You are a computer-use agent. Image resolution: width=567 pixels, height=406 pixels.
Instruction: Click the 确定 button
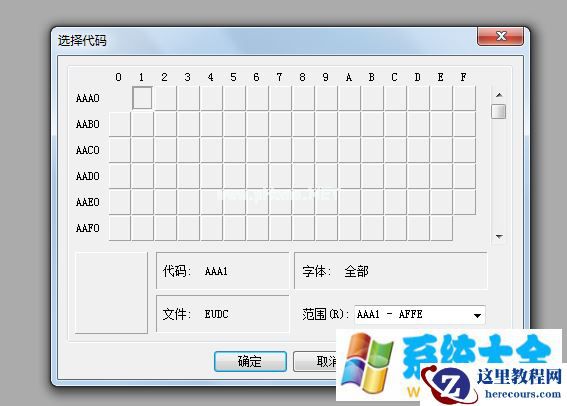250,361
